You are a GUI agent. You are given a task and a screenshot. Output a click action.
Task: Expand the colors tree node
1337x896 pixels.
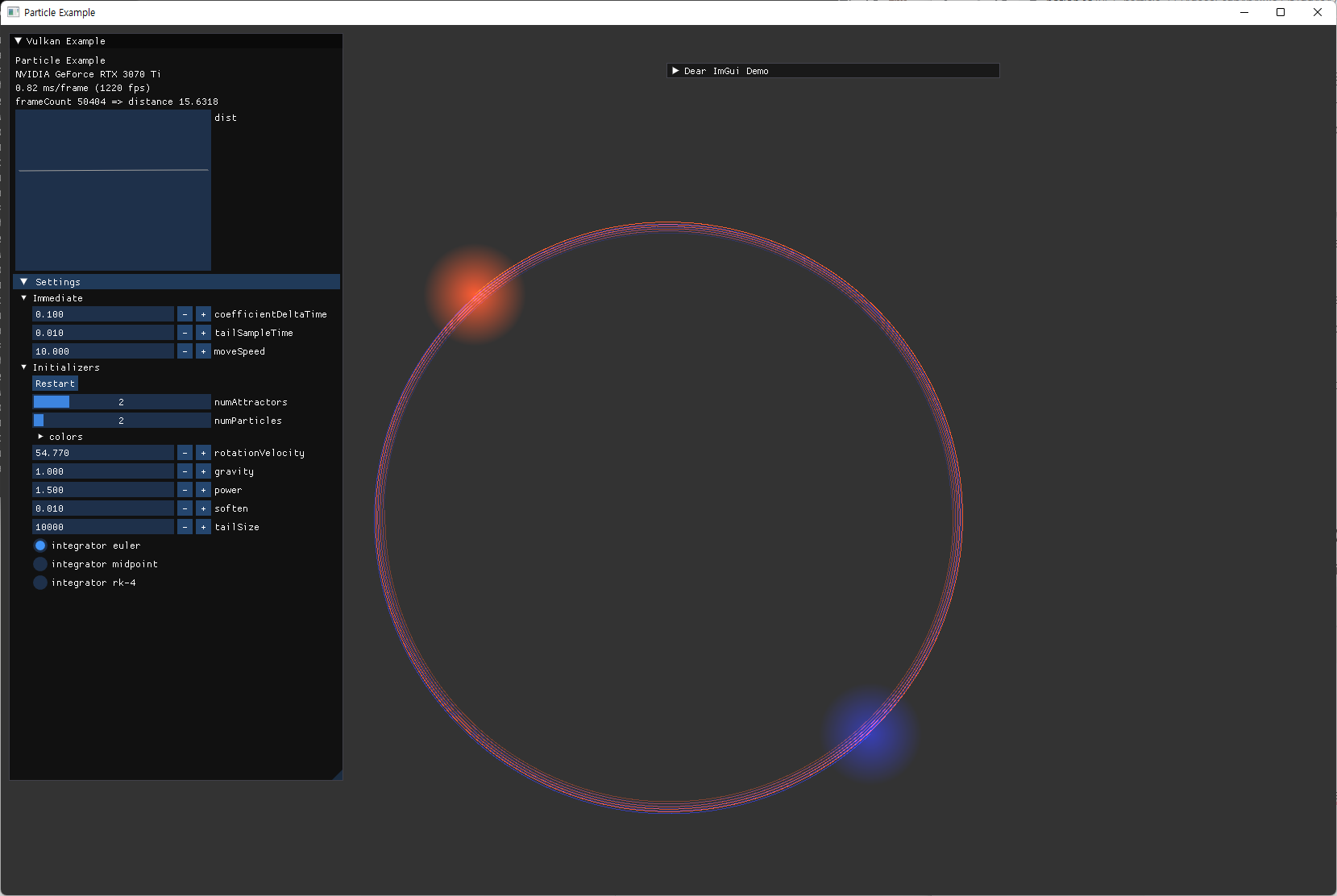tap(40, 437)
